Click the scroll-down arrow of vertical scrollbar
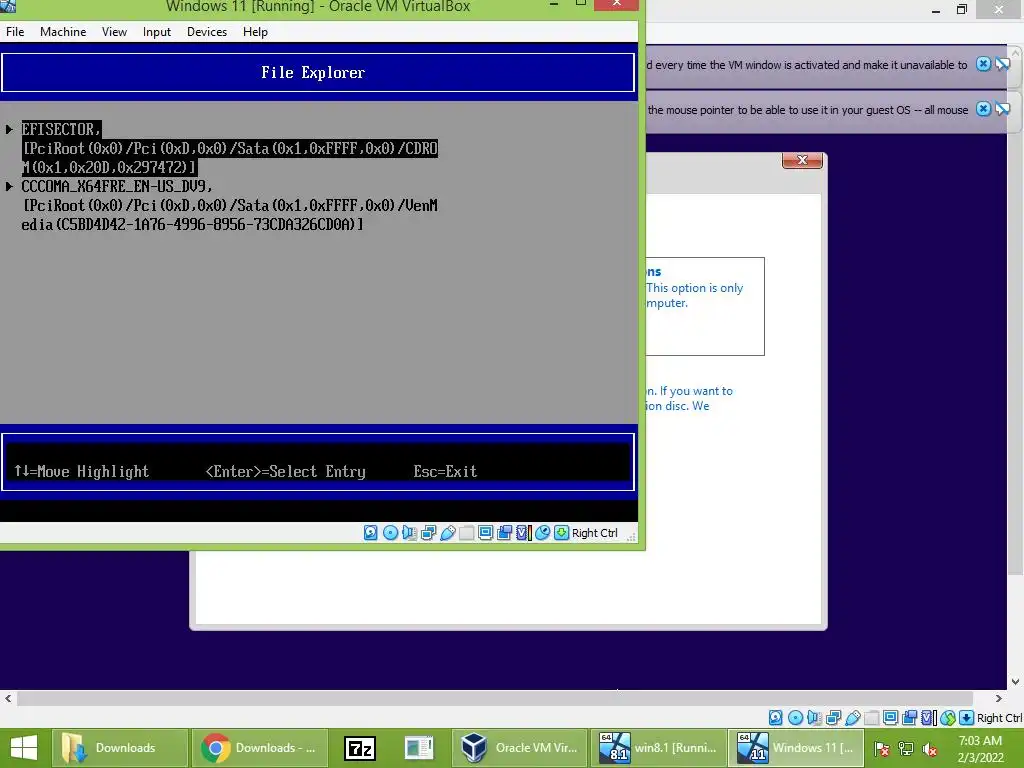 coord(1016,682)
